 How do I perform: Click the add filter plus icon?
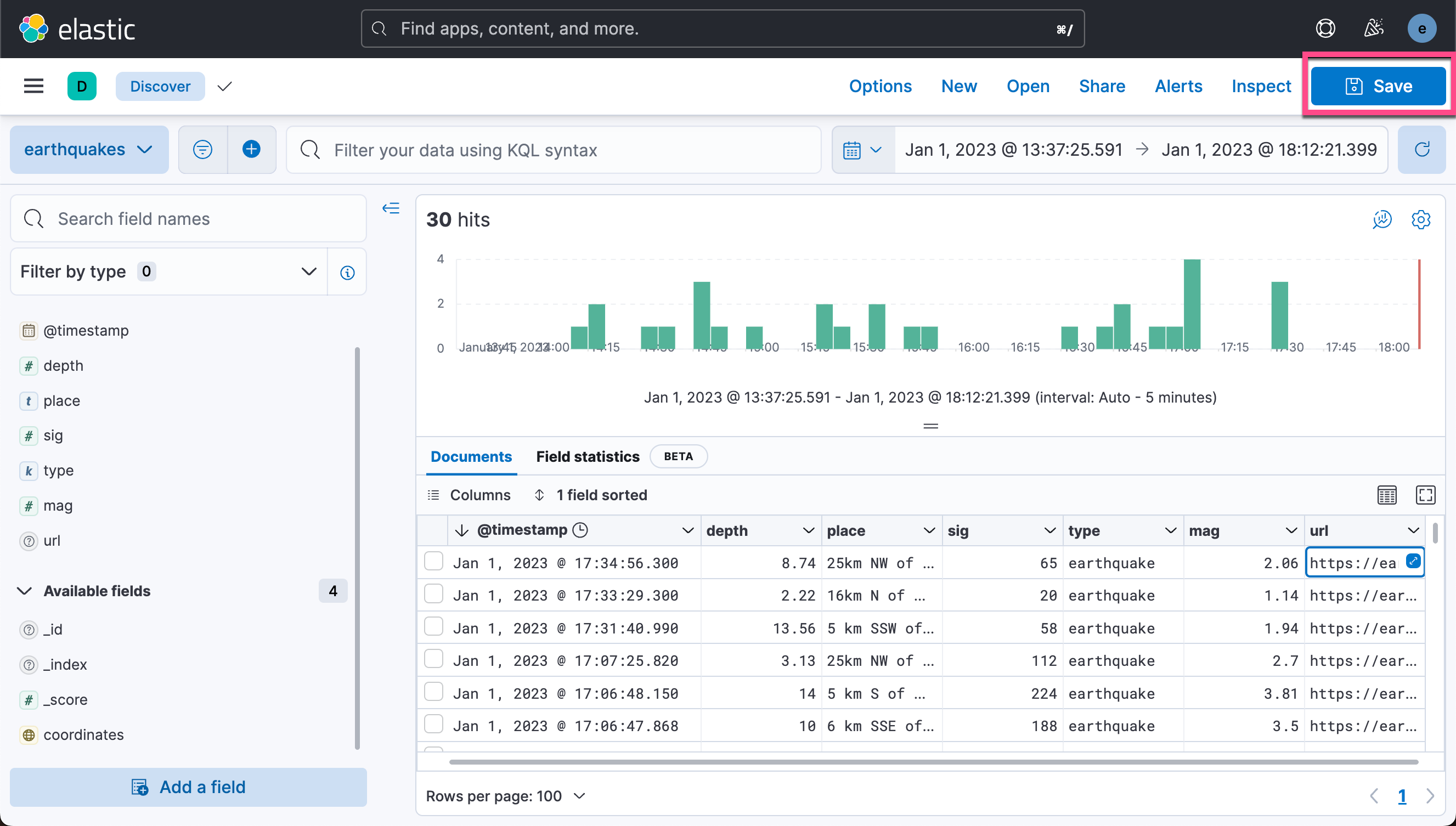click(x=251, y=150)
